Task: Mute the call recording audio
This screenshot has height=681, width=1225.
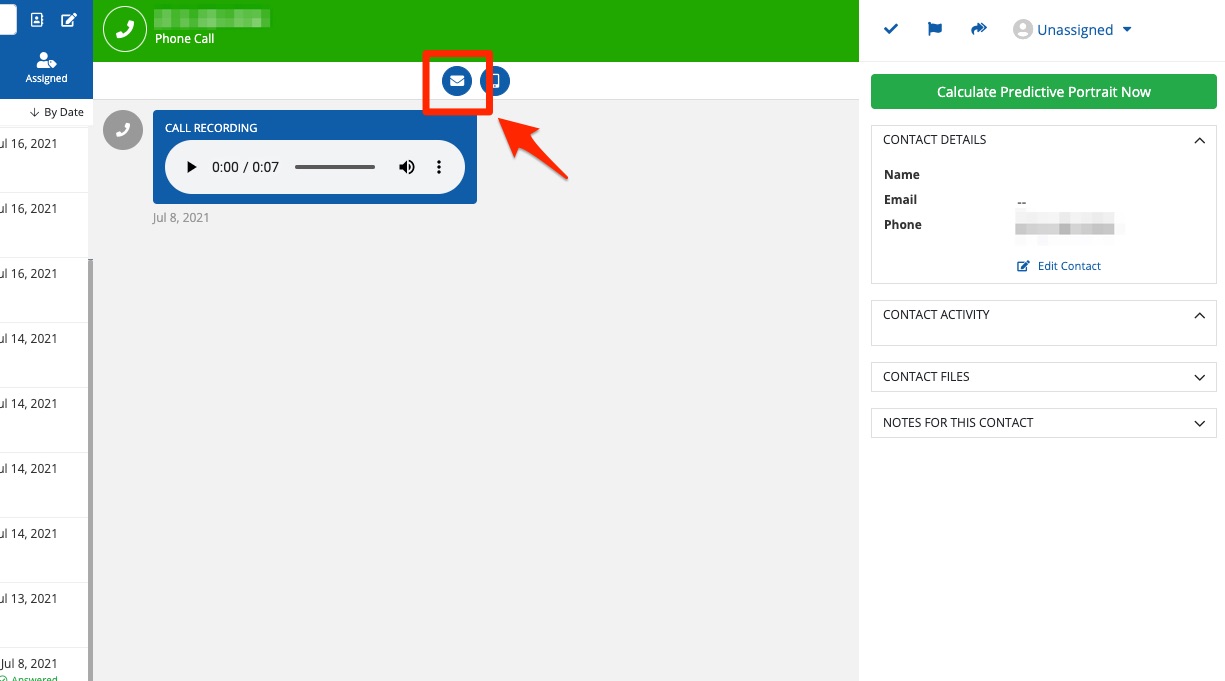Action: 407,167
